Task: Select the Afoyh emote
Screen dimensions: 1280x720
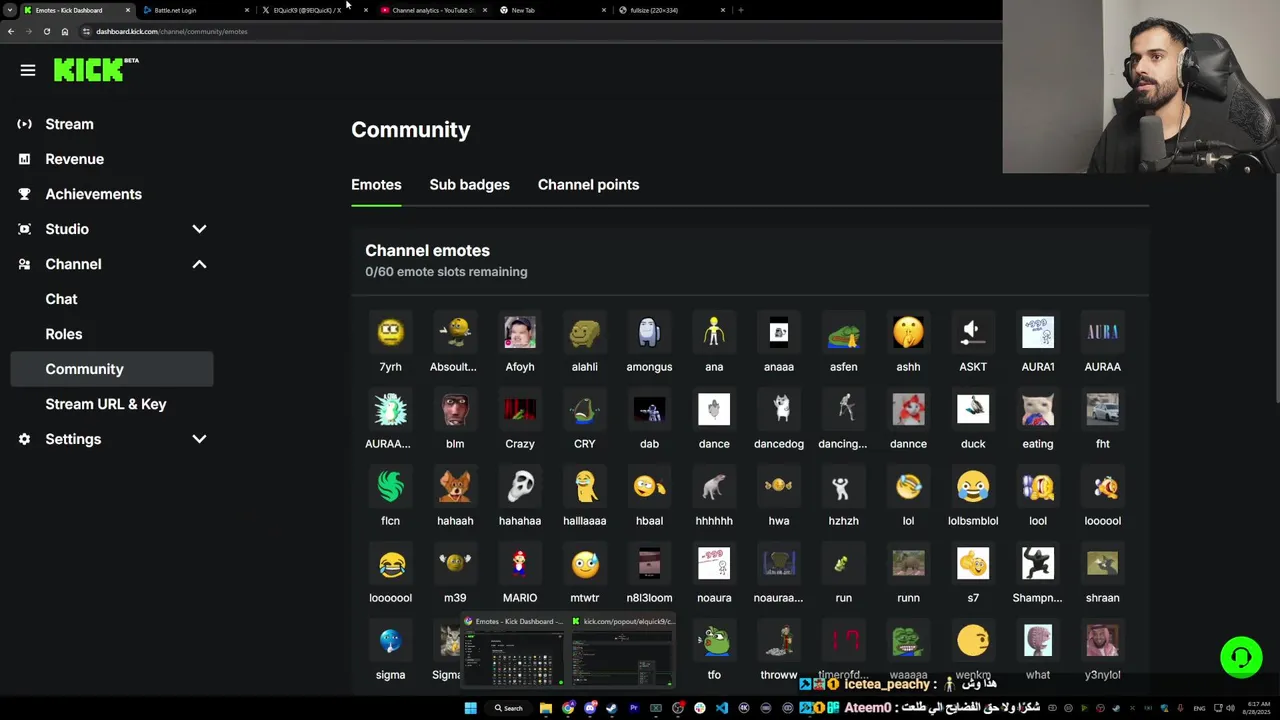Action: (x=520, y=332)
